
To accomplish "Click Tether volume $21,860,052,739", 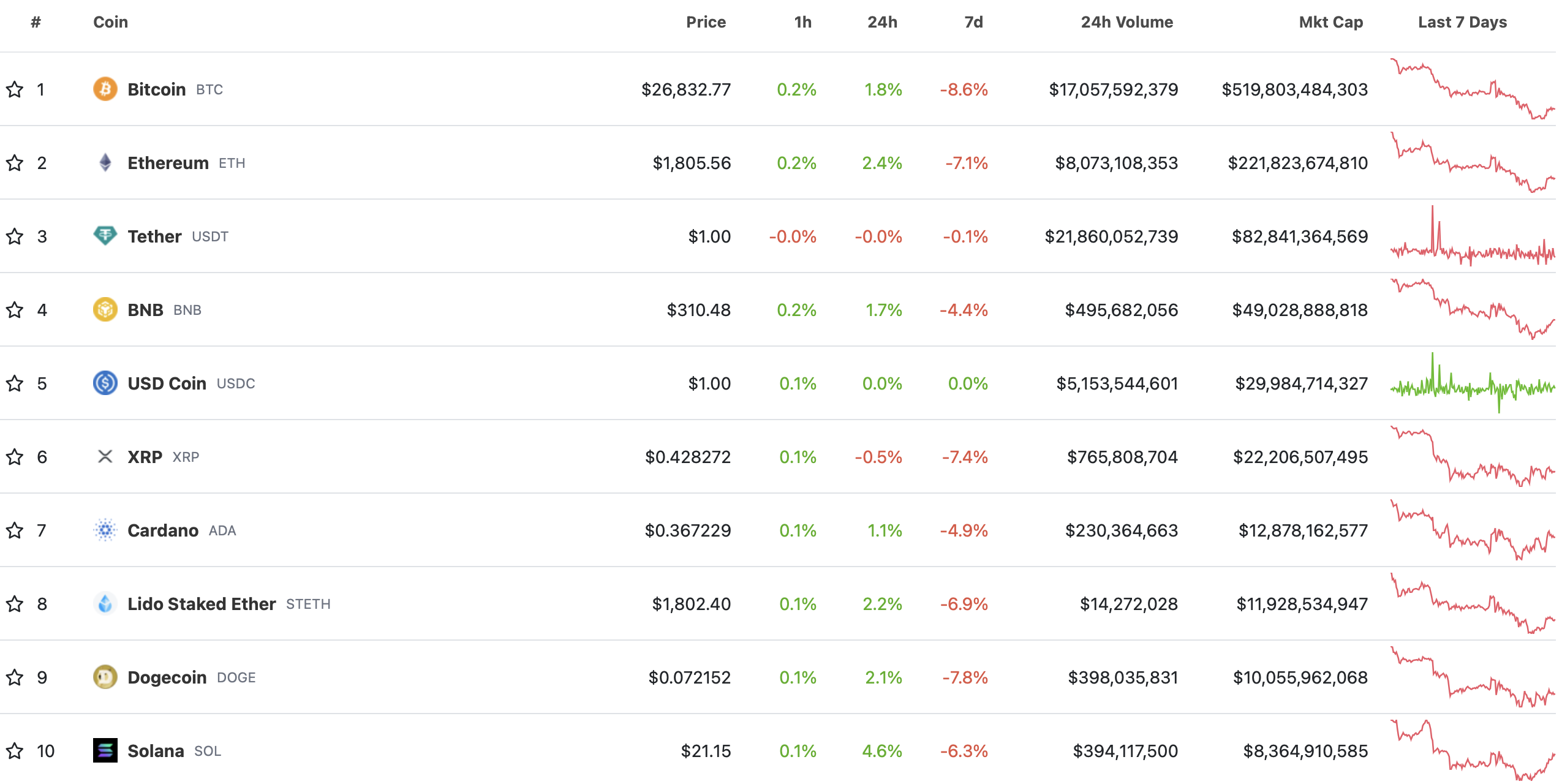I will coord(1111,236).
